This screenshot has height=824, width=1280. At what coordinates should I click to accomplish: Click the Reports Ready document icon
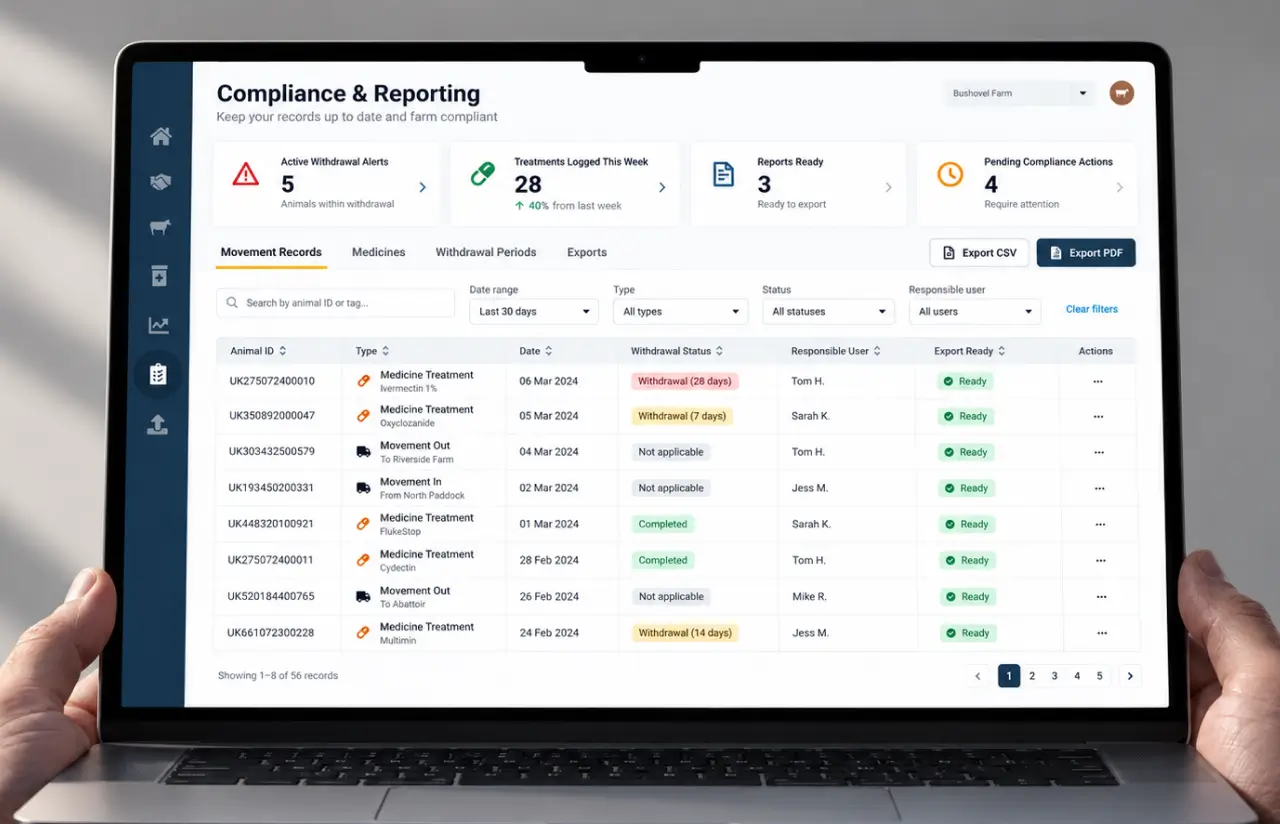pyautogui.click(x=723, y=175)
